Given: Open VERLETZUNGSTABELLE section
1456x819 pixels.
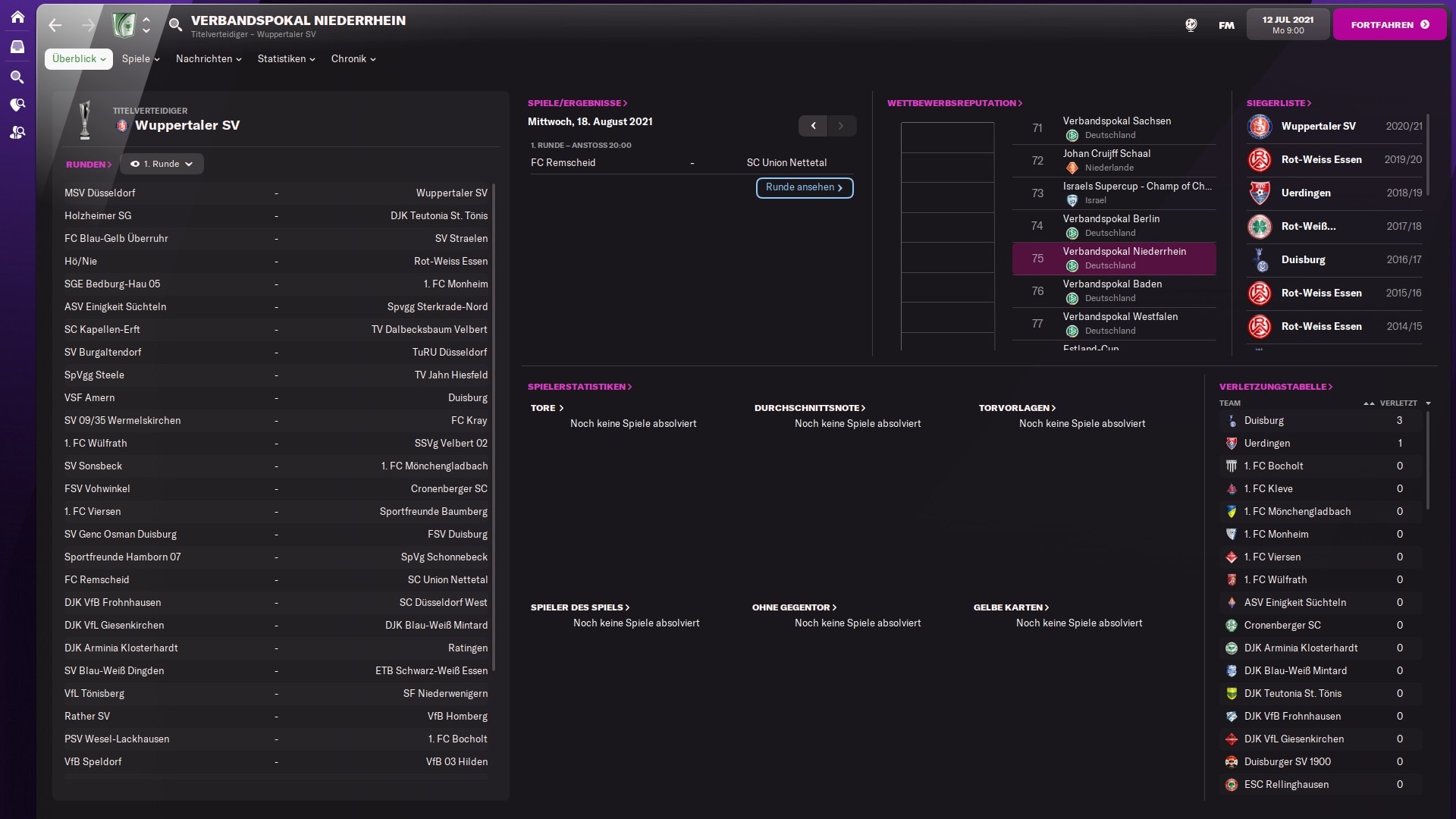Looking at the screenshot, I should pos(1276,387).
